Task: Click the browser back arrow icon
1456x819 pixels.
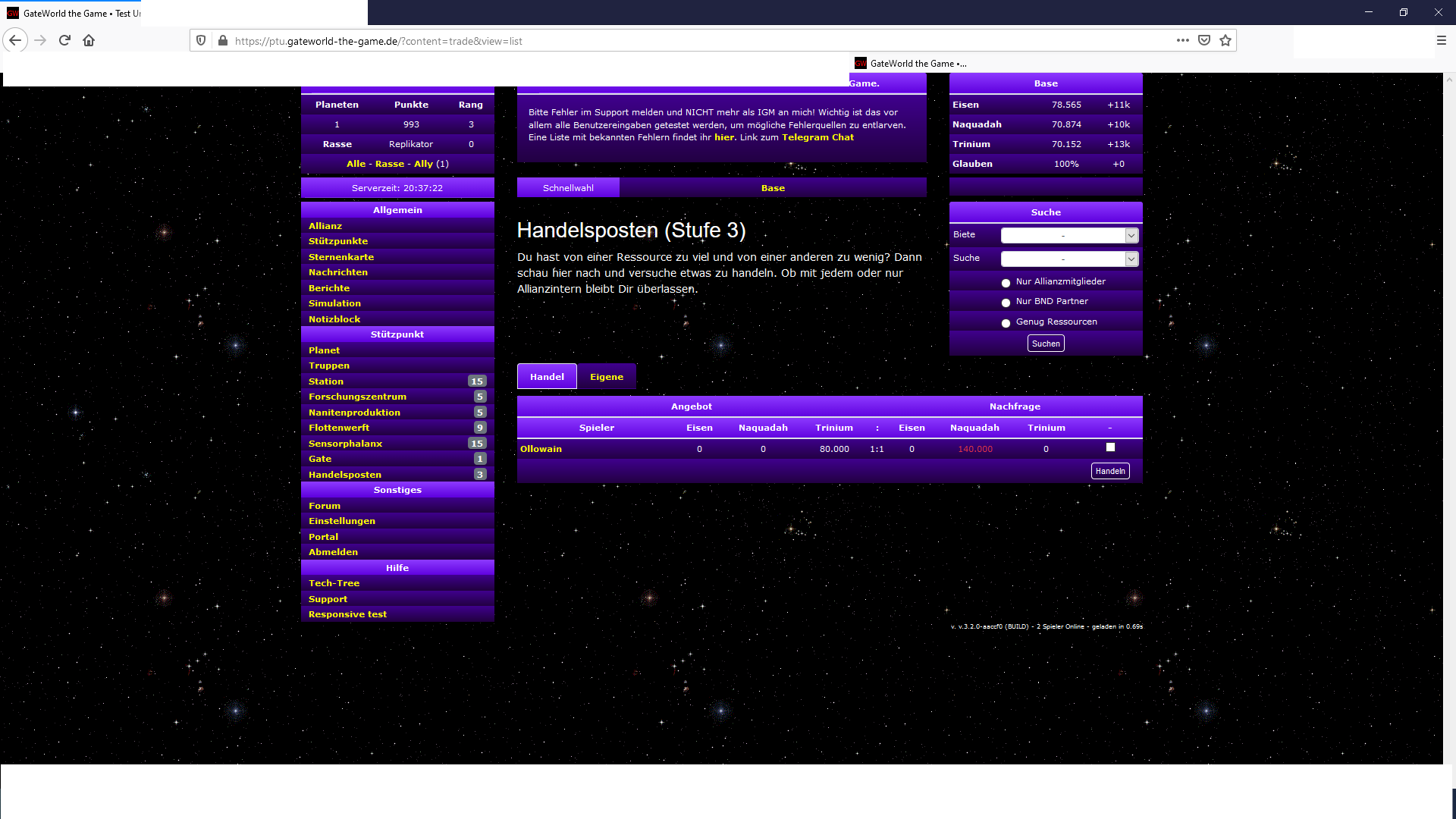Action: click(15, 40)
